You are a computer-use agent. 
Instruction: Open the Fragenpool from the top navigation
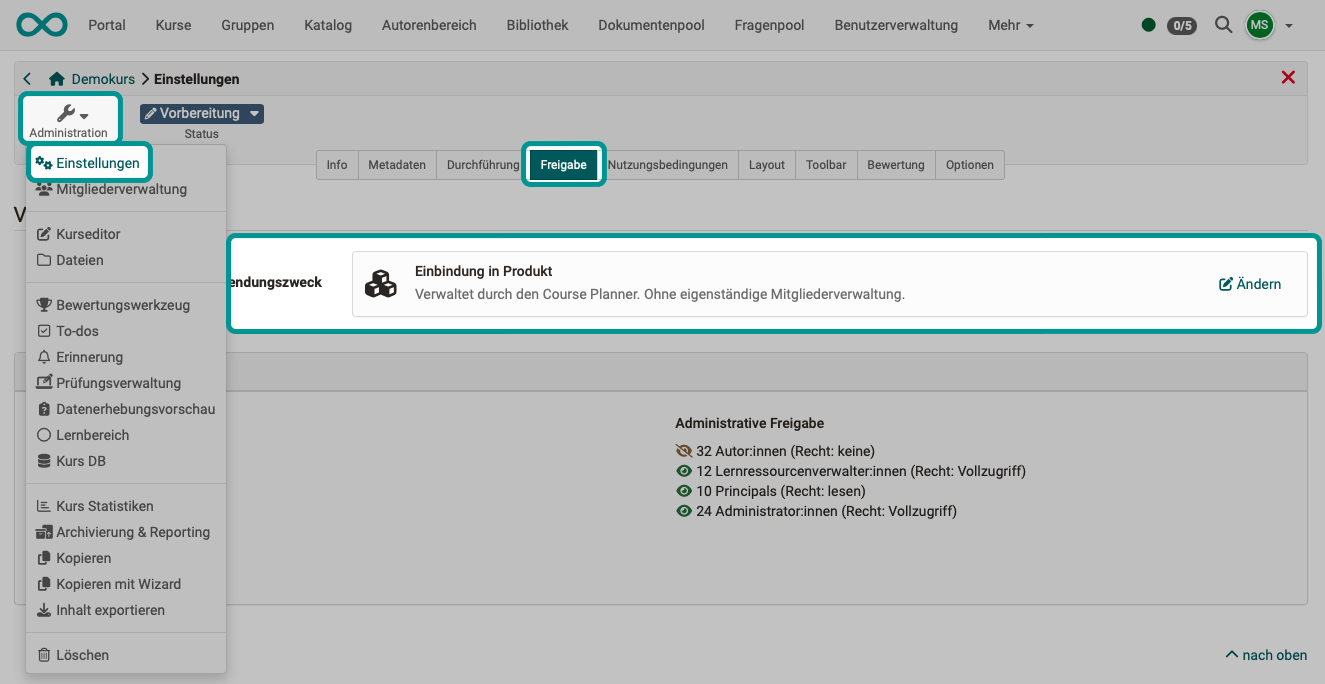(x=768, y=25)
